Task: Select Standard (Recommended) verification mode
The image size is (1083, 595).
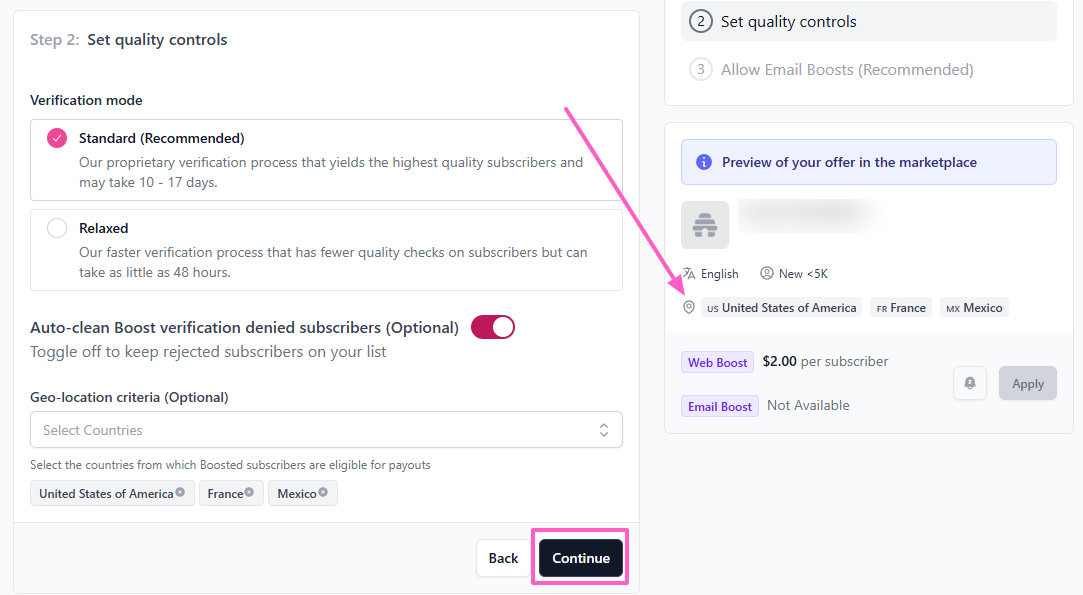Action: [x=57, y=138]
